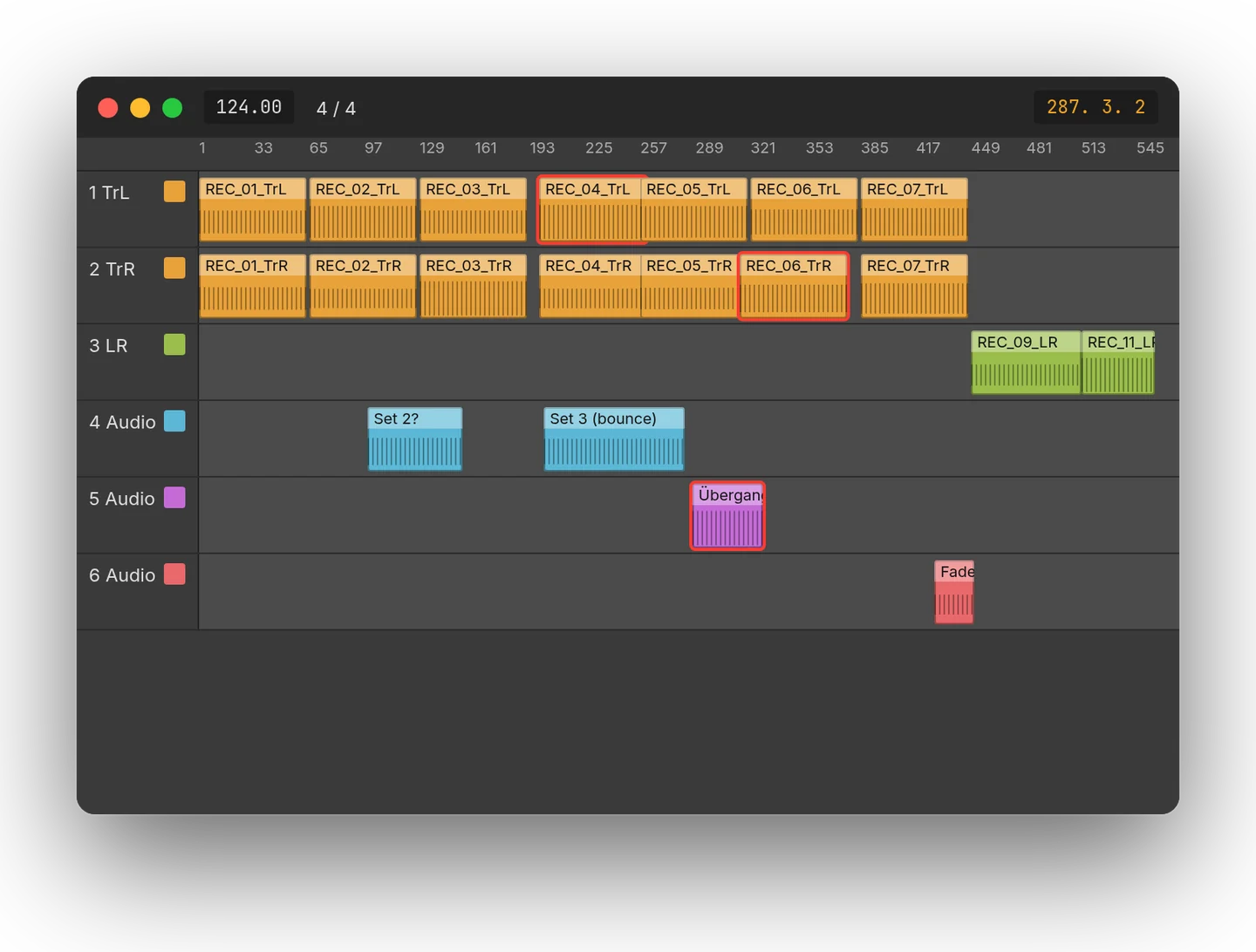This screenshot has height=952, width=1256.
Task: Select the REC_05_TrR clip
Action: 690,286
